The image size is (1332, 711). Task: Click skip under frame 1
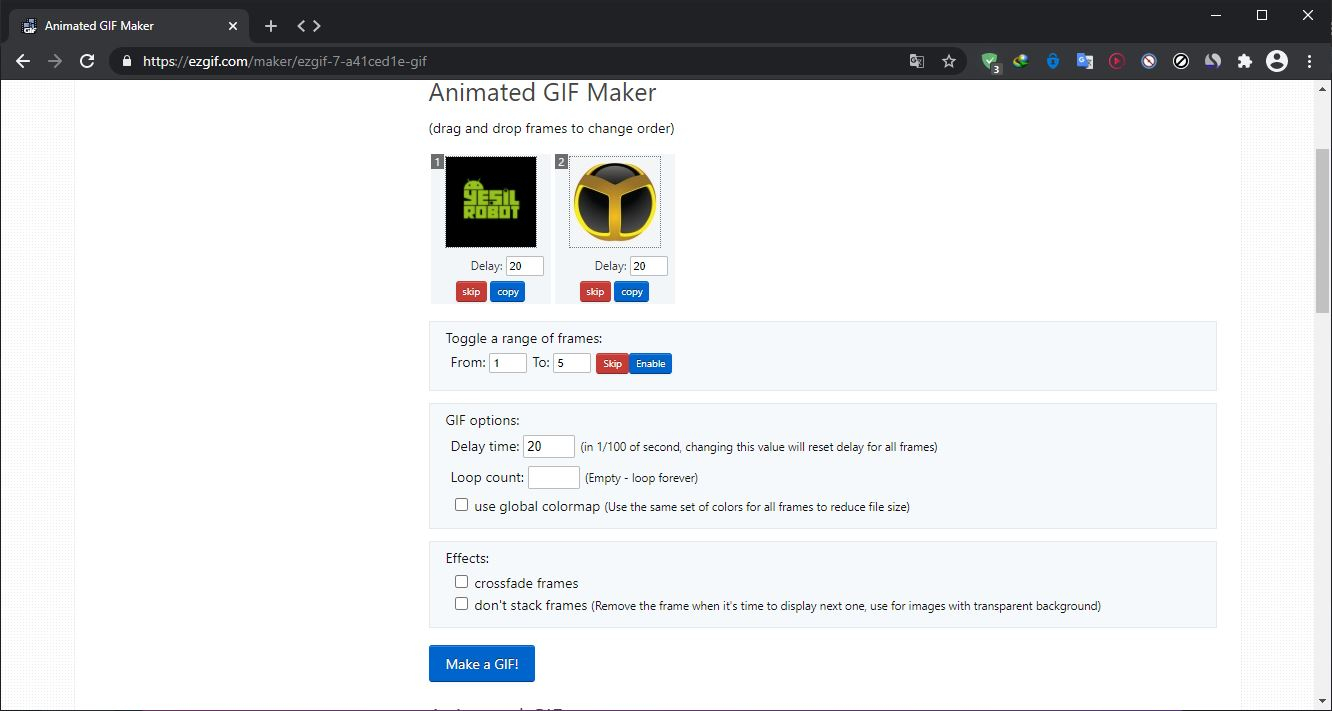click(471, 292)
